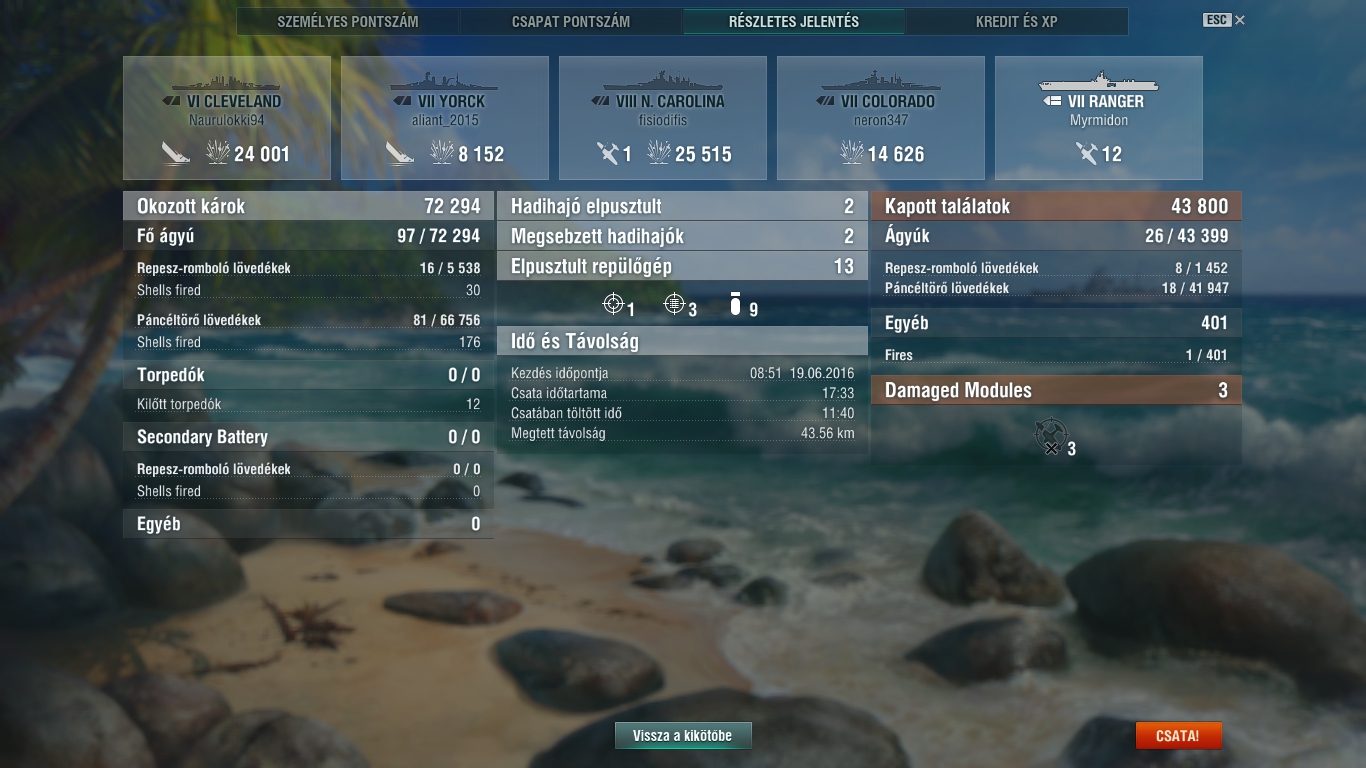This screenshot has width=1366, height=768.
Task: Select the VI Cleveland ship card
Action: tap(227, 118)
